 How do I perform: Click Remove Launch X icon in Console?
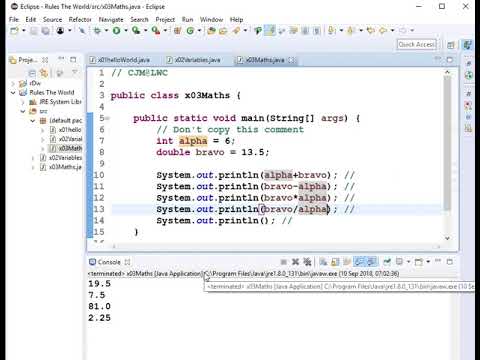tap(295, 262)
